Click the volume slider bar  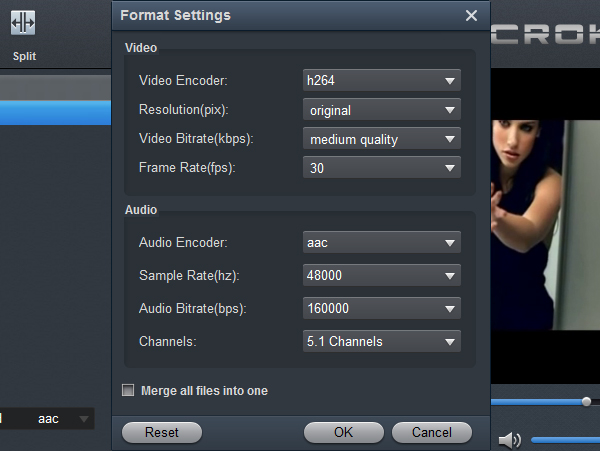565,439
